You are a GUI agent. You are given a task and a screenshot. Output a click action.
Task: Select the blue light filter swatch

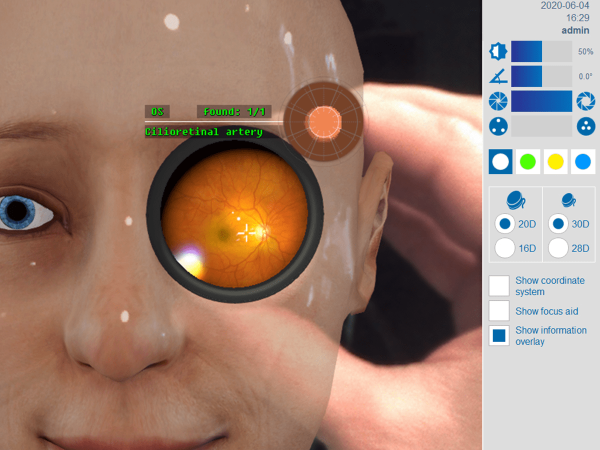pyautogui.click(x=583, y=161)
